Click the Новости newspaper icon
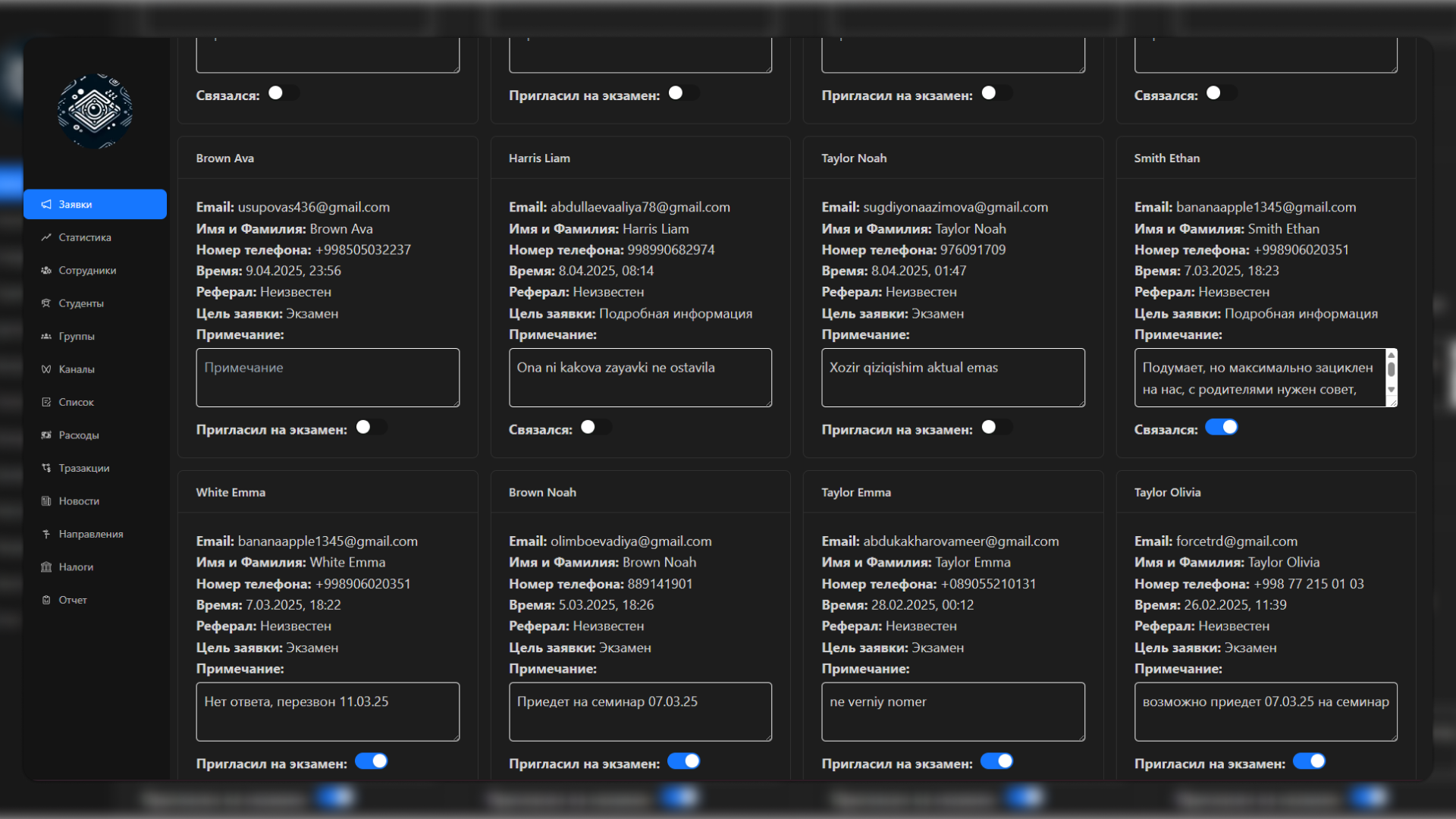Screen dimensions: 1456x819 (x=46, y=501)
